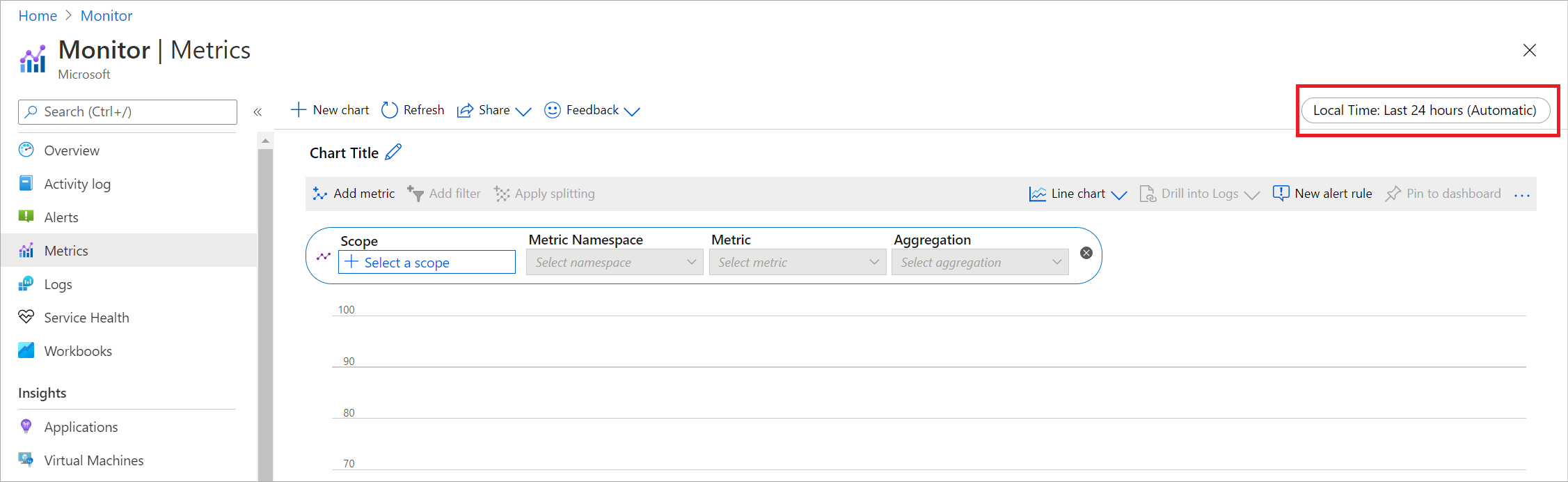Click the New alert rule icon
This screenshot has width=1568, height=482.
(x=1281, y=194)
